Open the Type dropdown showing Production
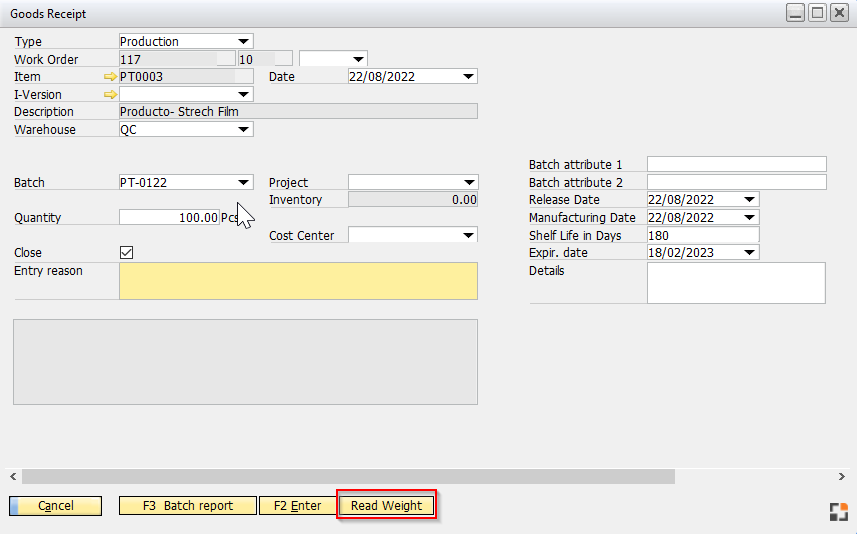Image resolution: width=857 pixels, height=534 pixels. coord(244,42)
